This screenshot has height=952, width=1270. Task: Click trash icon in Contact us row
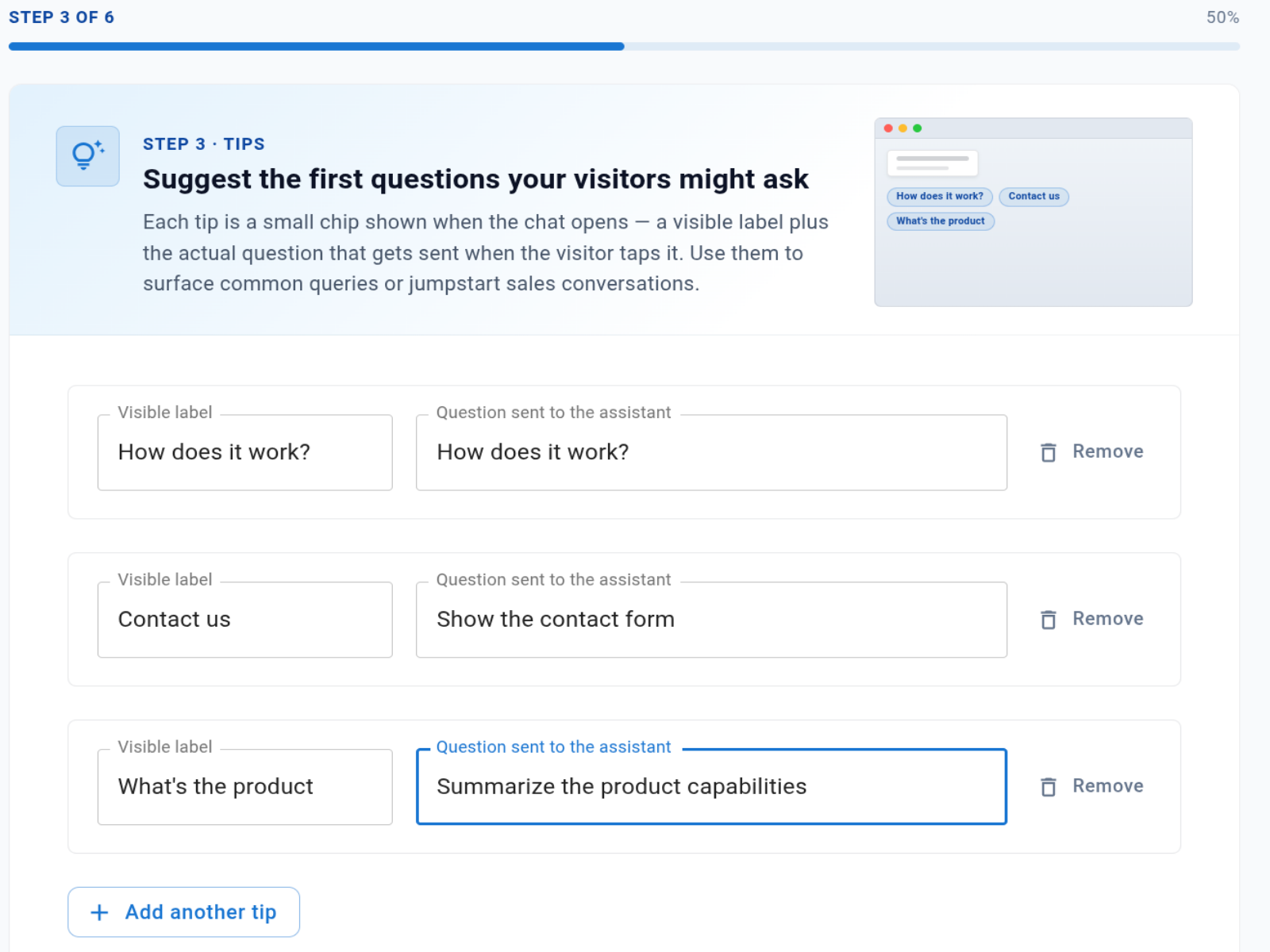click(x=1049, y=620)
